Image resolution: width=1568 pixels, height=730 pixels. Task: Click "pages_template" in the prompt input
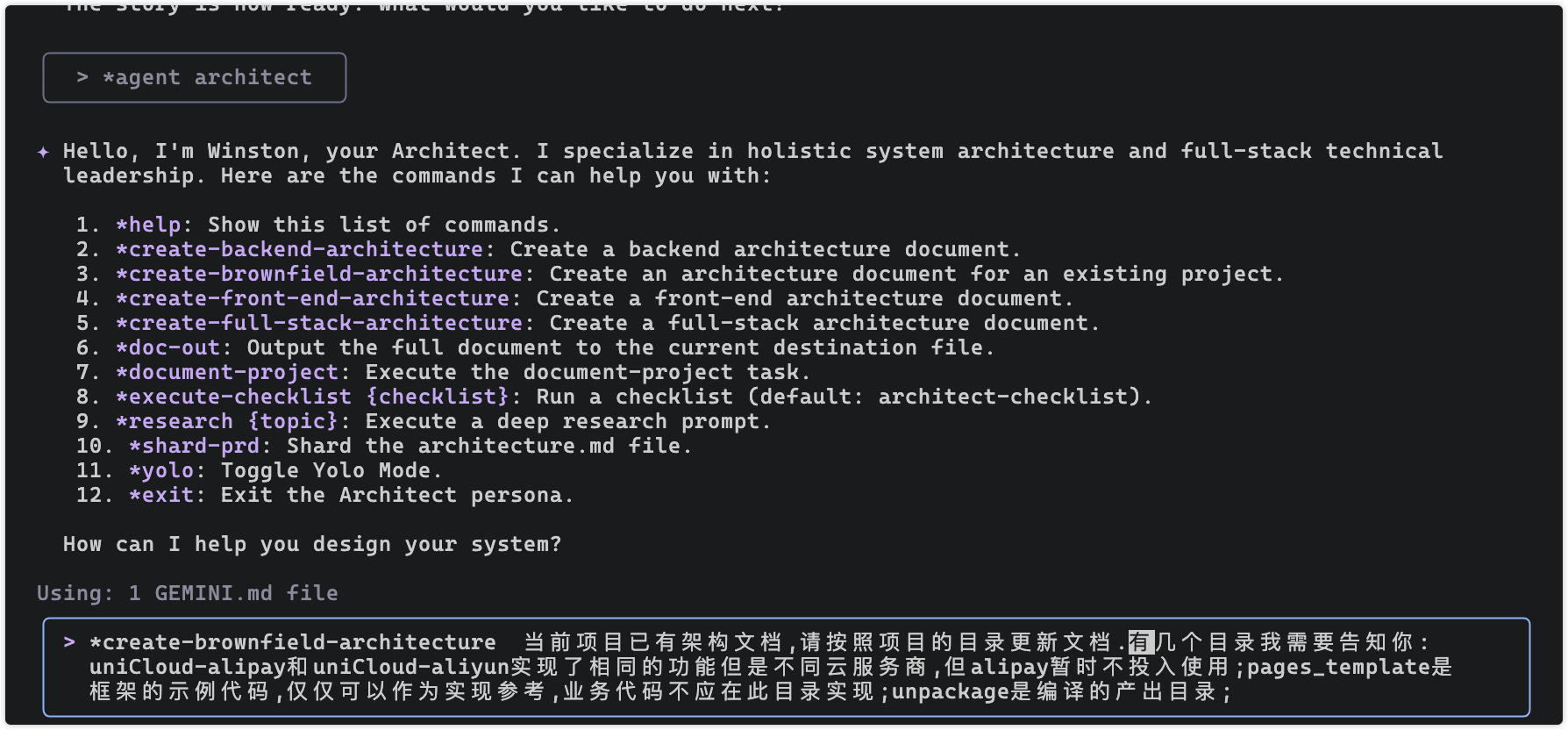click(x=1338, y=668)
